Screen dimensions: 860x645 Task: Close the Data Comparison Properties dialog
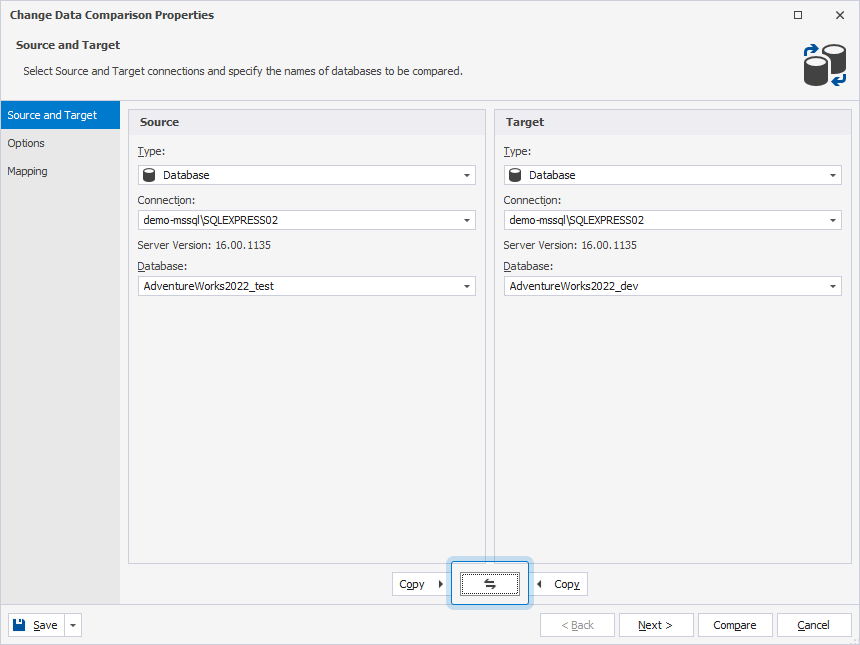pyautogui.click(x=839, y=15)
